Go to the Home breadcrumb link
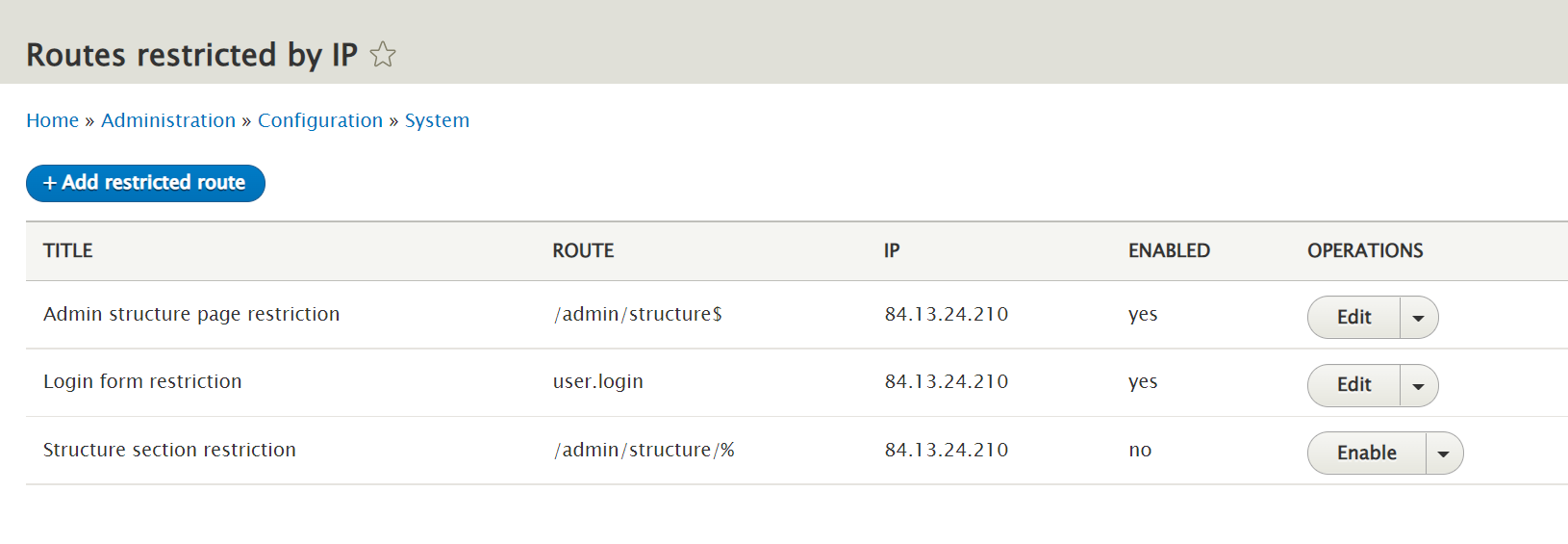 coord(52,120)
